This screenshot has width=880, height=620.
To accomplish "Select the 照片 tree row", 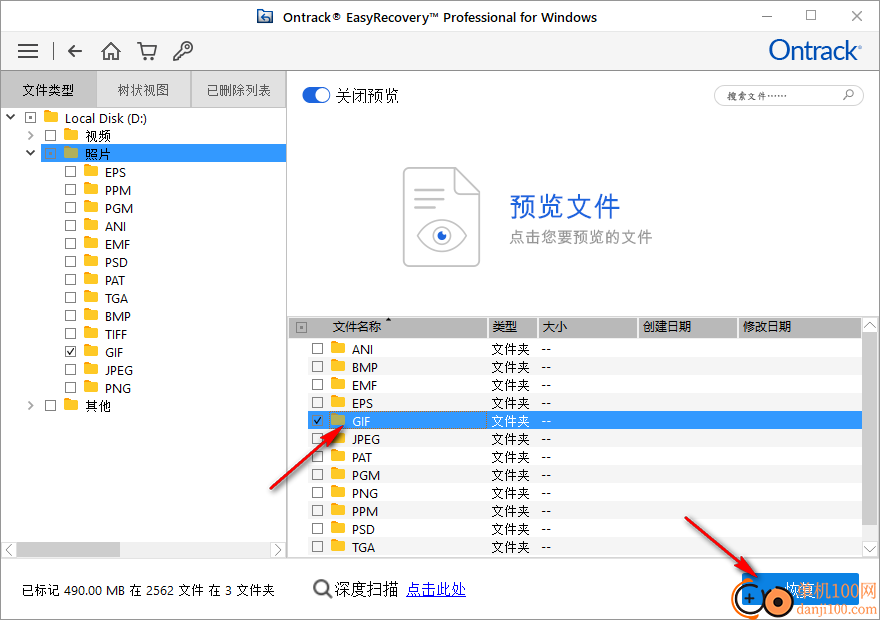I will 163,153.
